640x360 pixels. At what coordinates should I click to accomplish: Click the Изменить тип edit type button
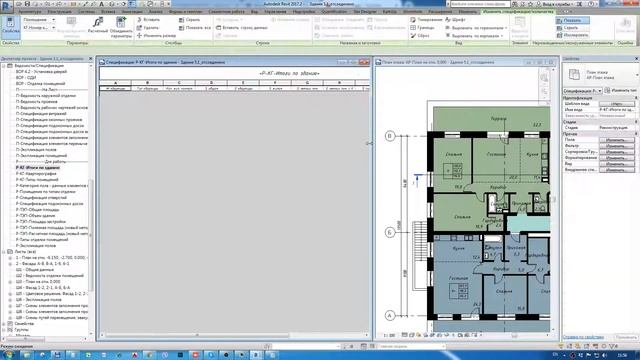(620, 91)
